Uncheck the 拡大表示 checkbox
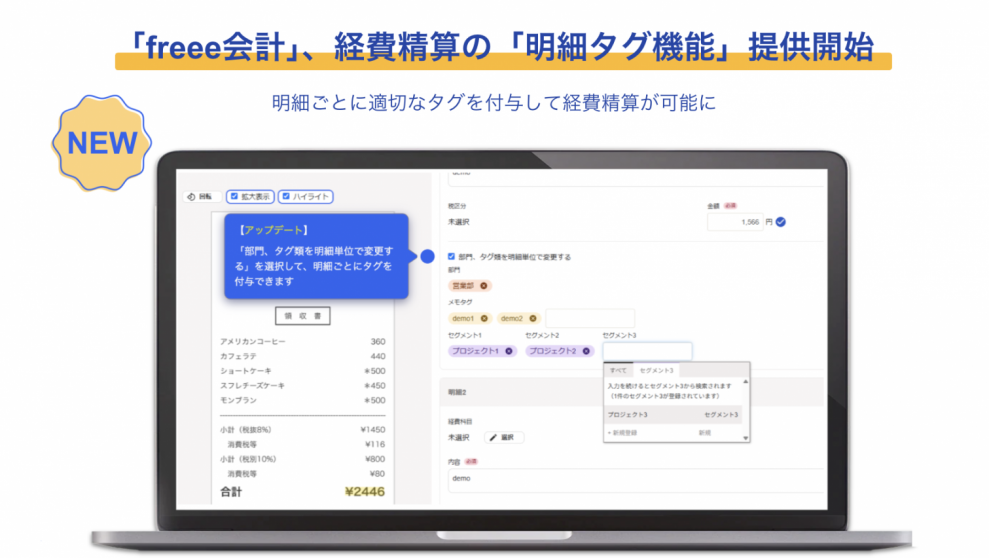989x558 pixels. point(235,197)
